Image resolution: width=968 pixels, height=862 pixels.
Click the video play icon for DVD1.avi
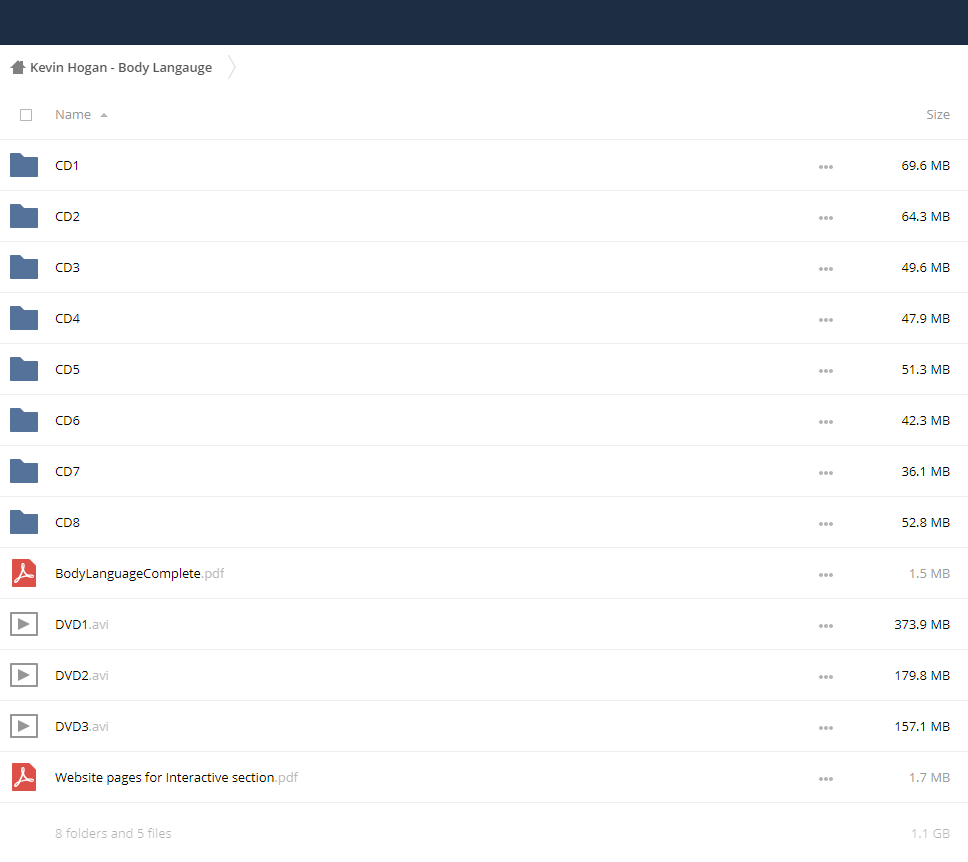24,624
